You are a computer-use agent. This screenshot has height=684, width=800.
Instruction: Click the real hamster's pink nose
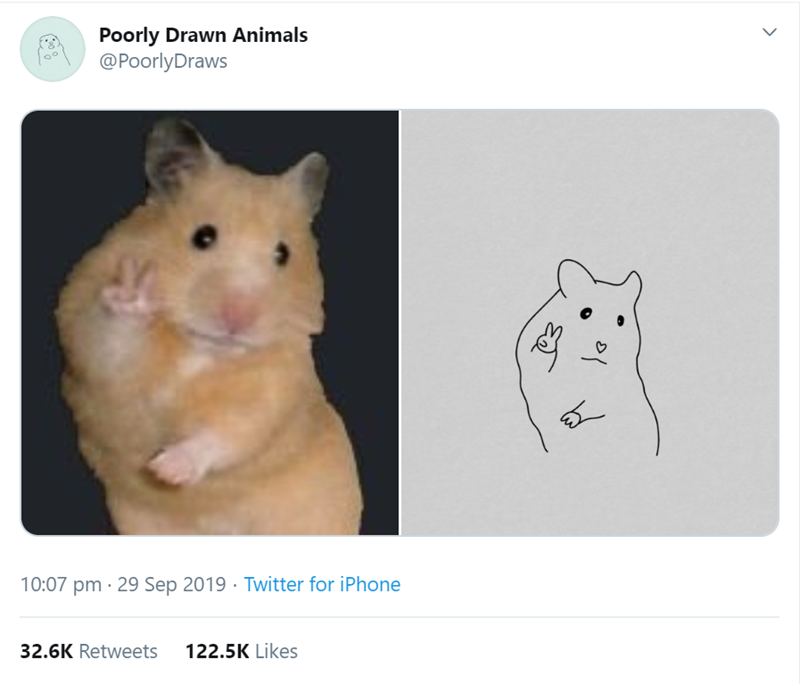(x=238, y=315)
